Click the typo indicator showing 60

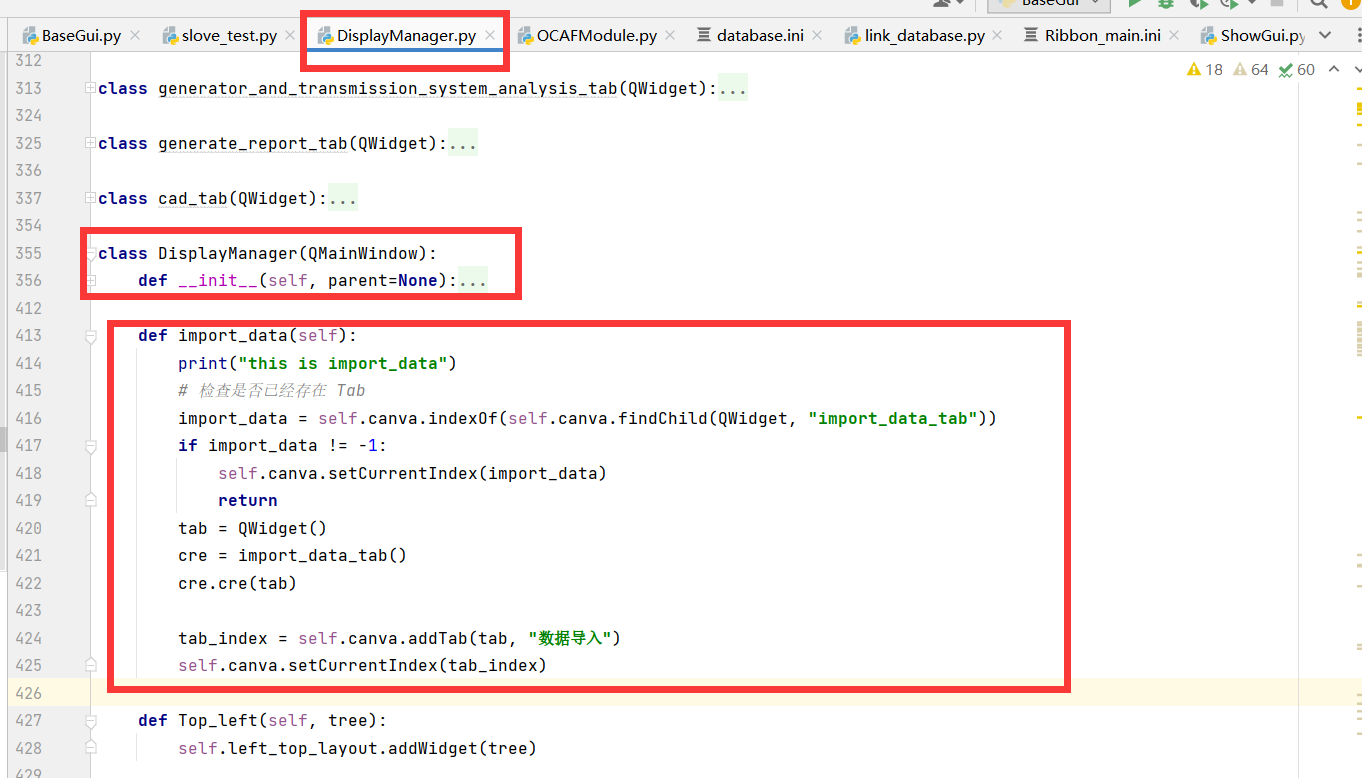(1297, 70)
